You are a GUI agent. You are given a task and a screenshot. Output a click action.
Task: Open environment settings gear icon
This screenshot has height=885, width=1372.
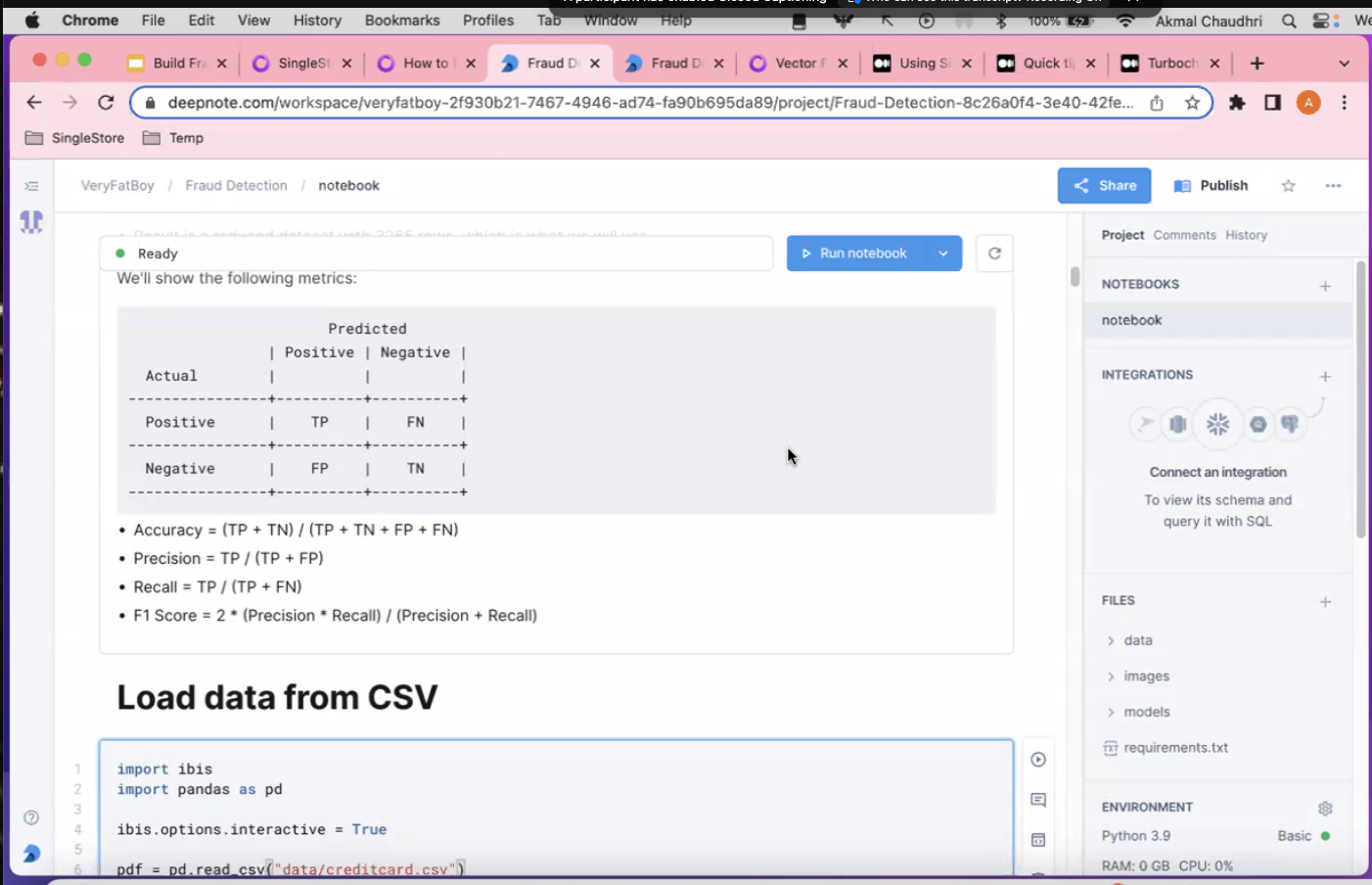(x=1325, y=809)
